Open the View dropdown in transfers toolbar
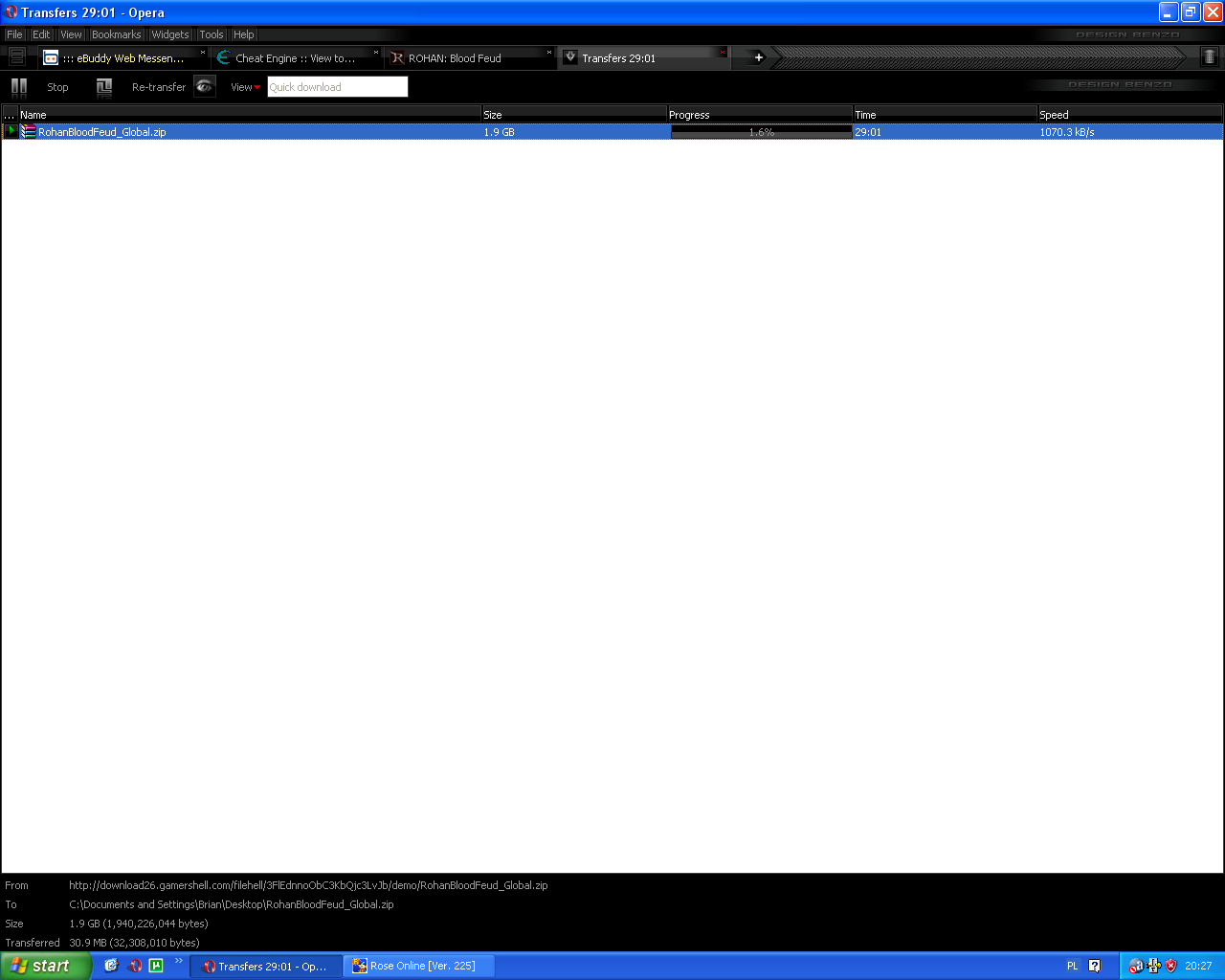Image resolution: width=1225 pixels, height=980 pixels. pos(245,87)
